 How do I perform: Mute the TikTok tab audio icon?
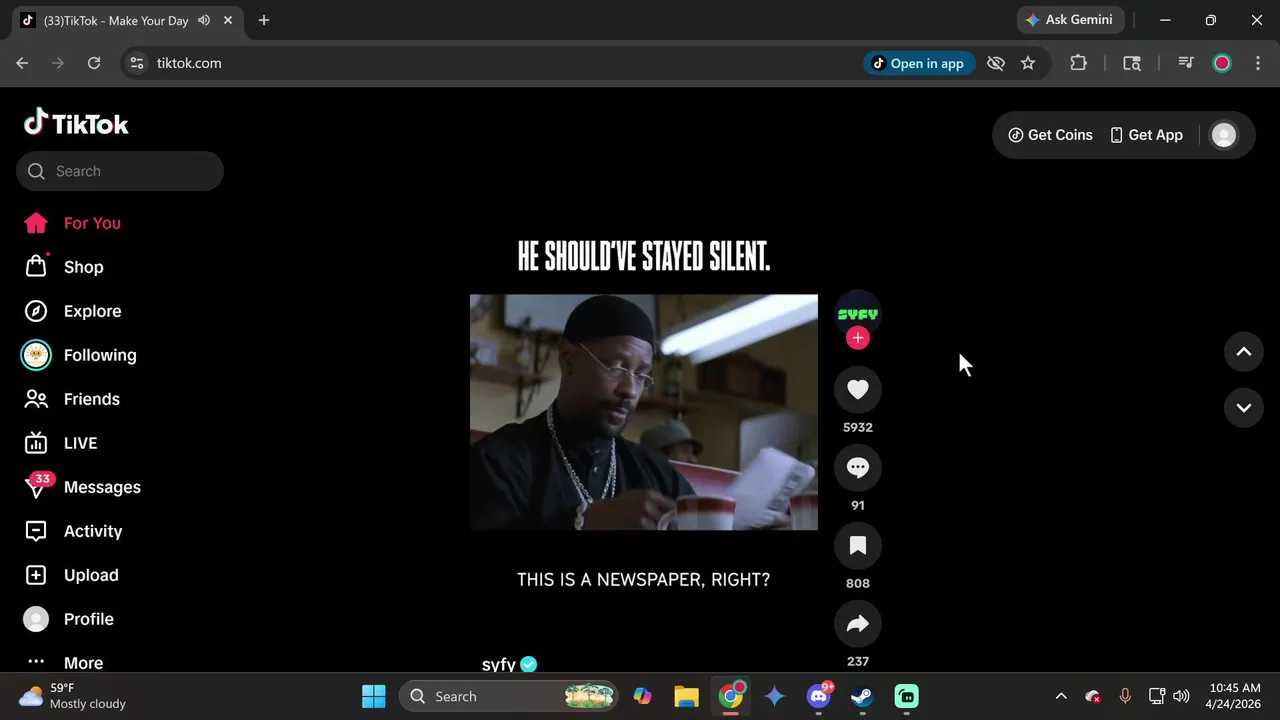point(204,20)
